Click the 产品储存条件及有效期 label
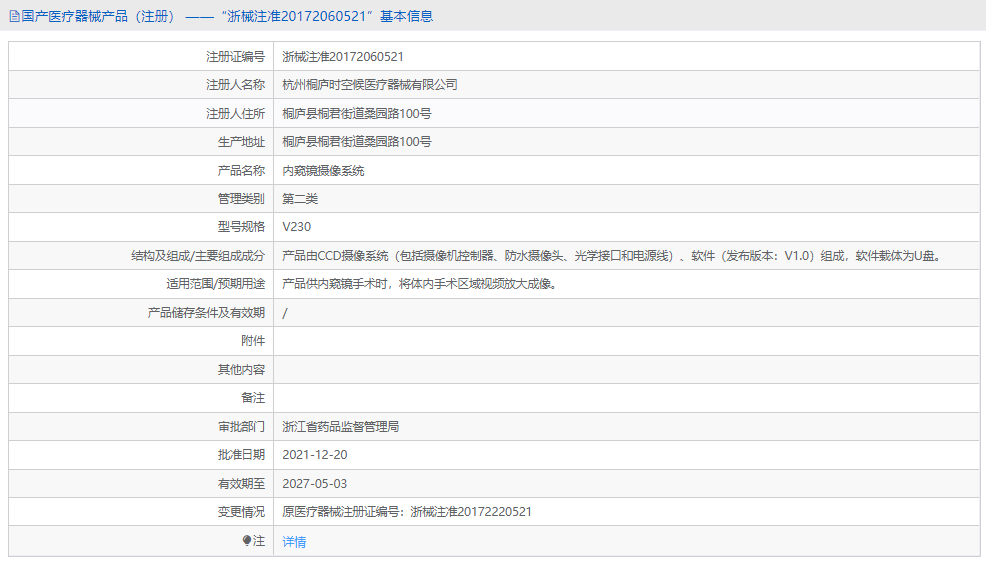This screenshot has width=986, height=564. [x=206, y=312]
